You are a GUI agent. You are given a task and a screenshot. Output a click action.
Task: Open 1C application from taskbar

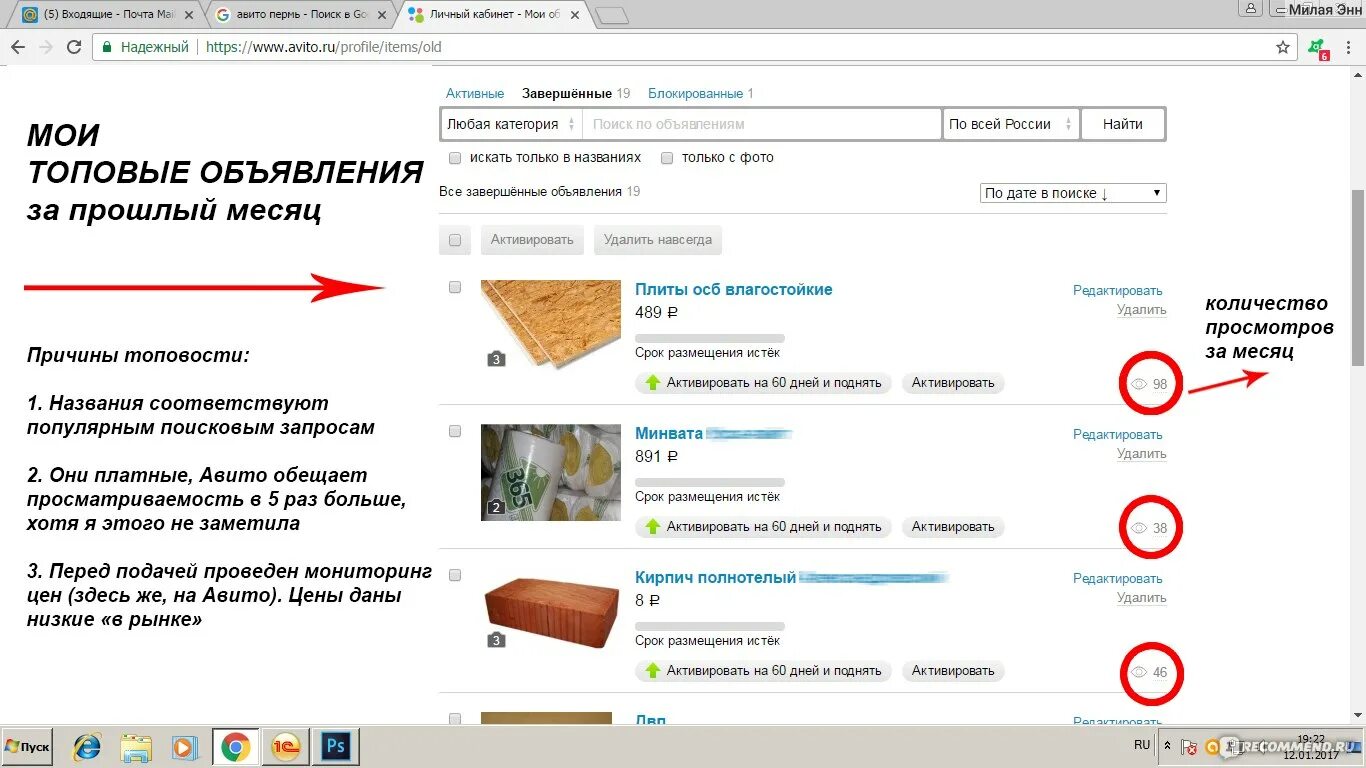(x=285, y=747)
